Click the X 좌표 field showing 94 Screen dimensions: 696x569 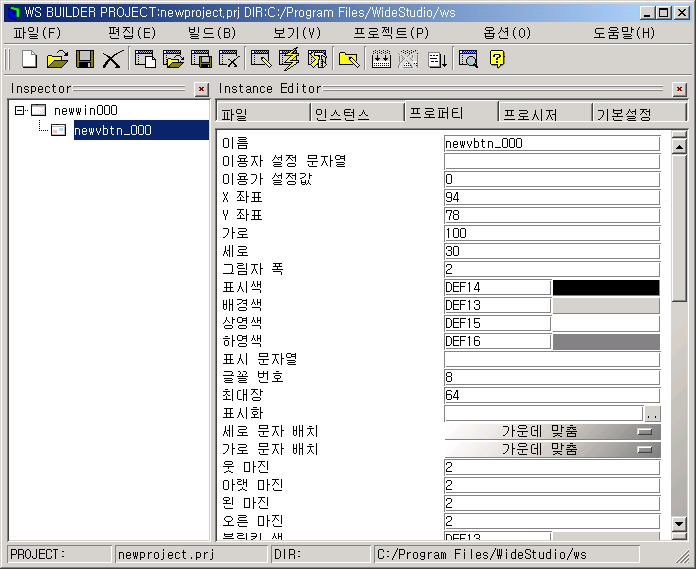[x=552, y=198]
